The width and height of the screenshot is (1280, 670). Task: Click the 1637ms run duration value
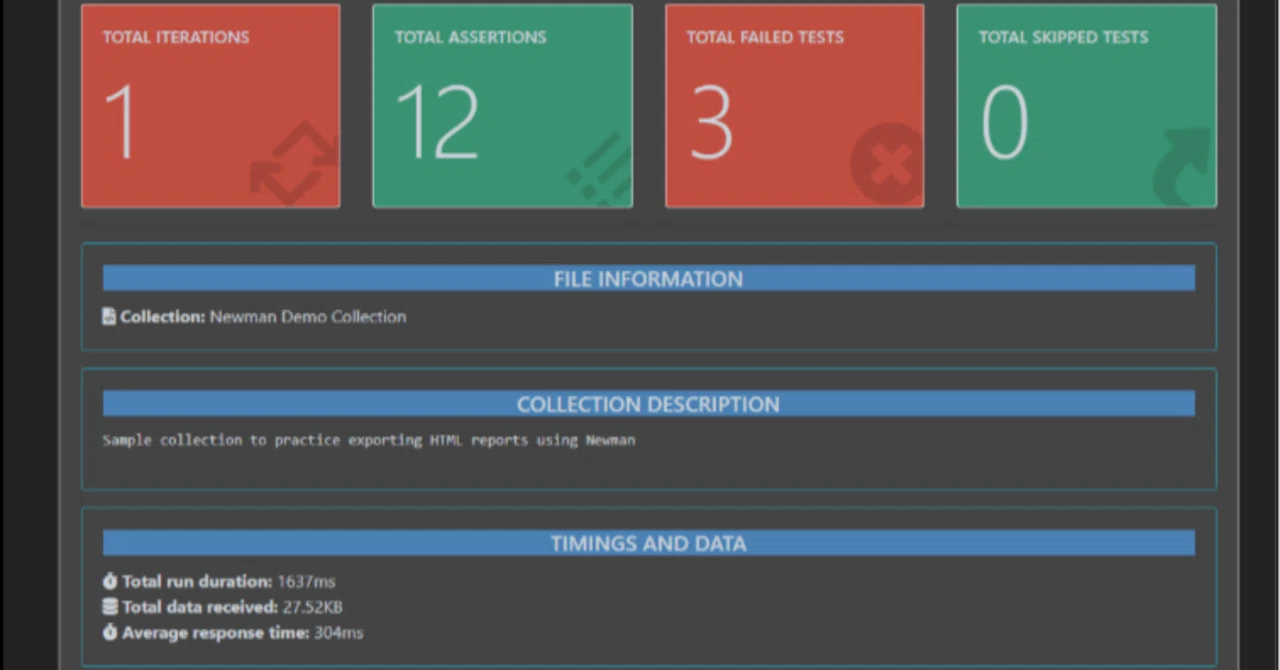(306, 581)
